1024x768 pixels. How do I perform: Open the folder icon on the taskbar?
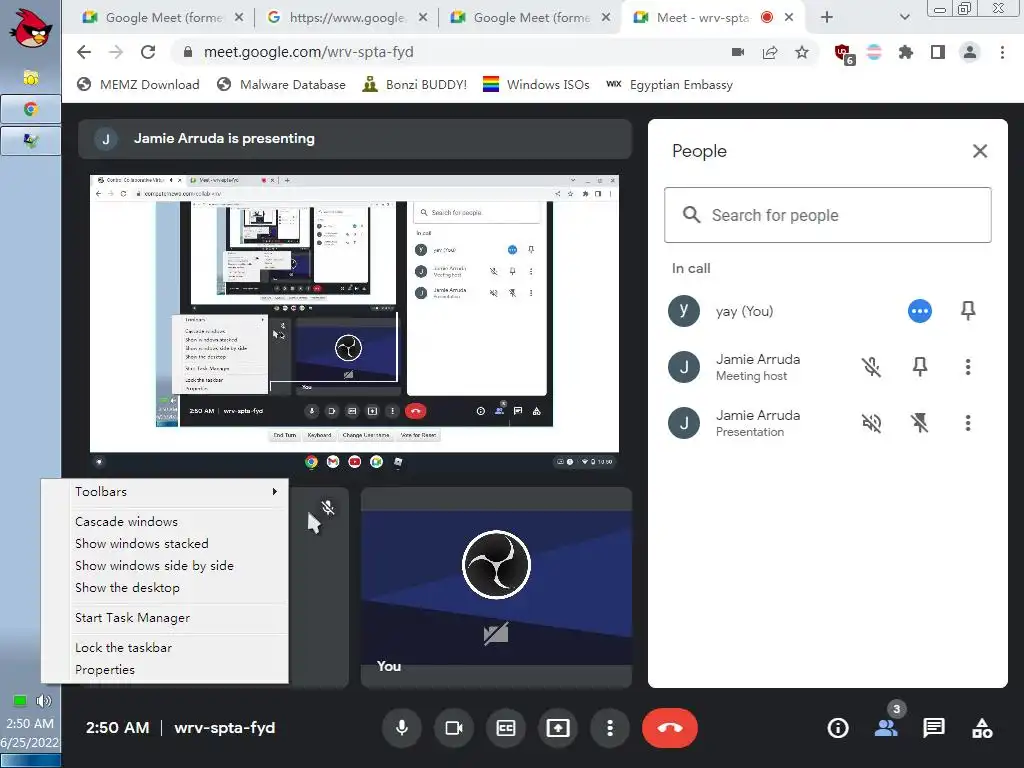click(31, 77)
